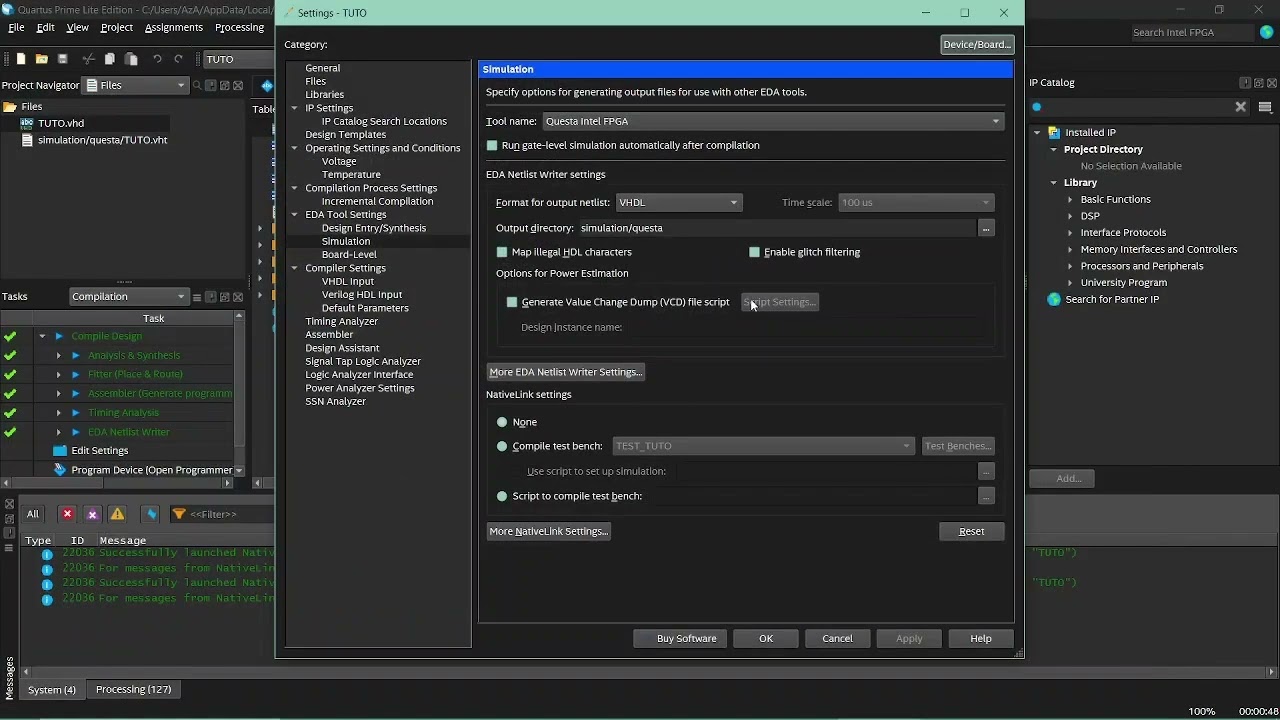Open the Project Navigator Files dropdown

[x=135, y=86]
